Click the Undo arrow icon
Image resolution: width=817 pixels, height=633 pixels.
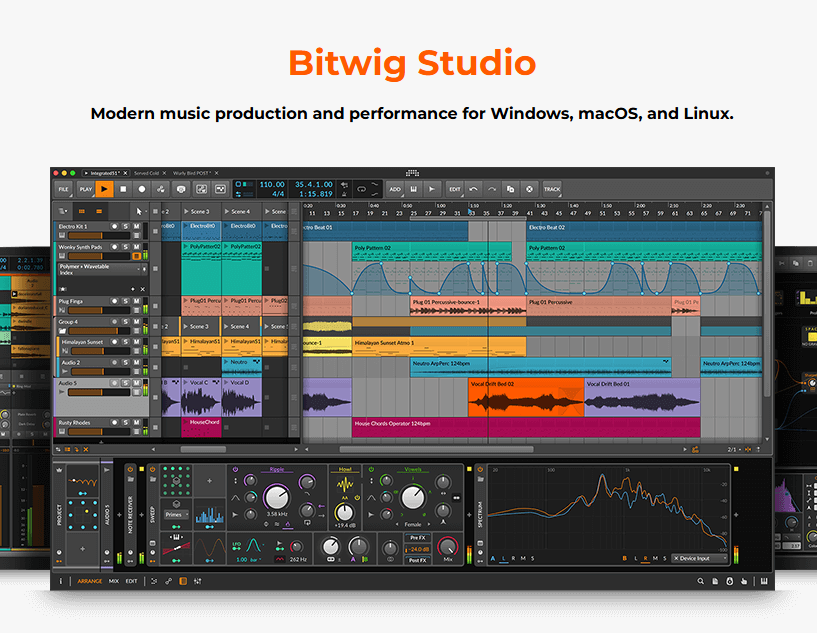[x=473, y=189]
